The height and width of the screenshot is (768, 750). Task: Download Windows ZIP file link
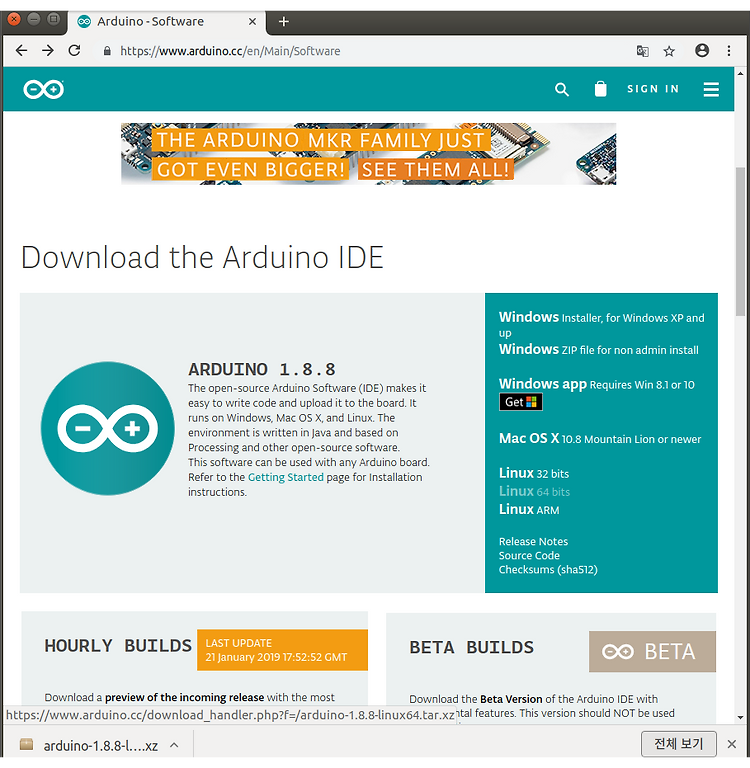point(599,349)
